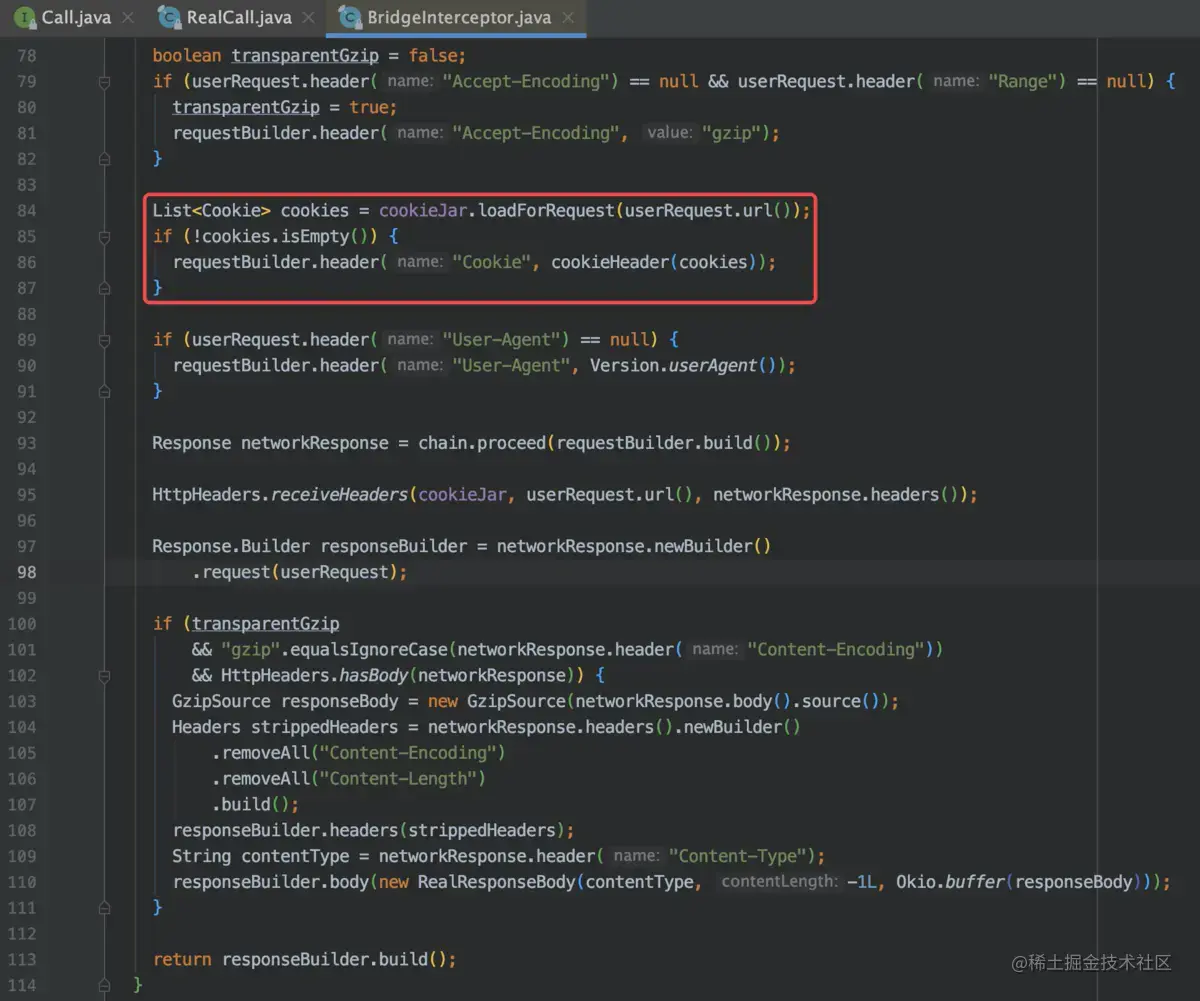The width and height of the screenshot is (1200, 1001).
Task: Click 'networkResponse.newBuilder()' on line 97
Action: pos(634,546)
